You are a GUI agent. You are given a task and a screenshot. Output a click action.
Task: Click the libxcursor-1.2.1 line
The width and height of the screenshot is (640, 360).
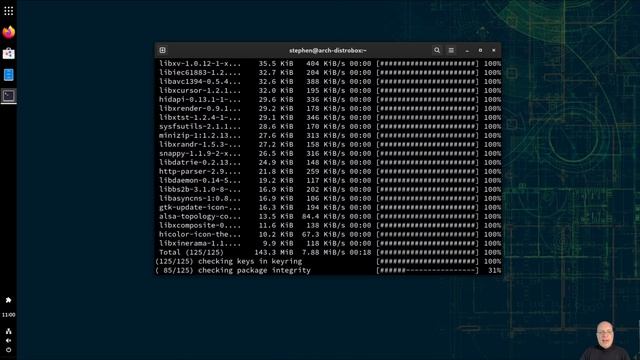330,91
